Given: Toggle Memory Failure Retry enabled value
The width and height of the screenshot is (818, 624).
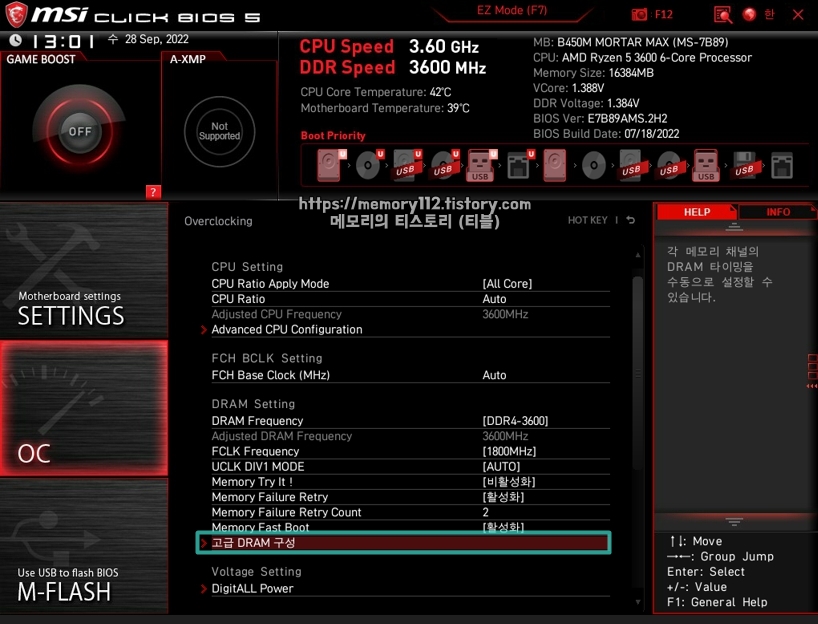Looking at the screenshot, I should click(x=503, y=497).
